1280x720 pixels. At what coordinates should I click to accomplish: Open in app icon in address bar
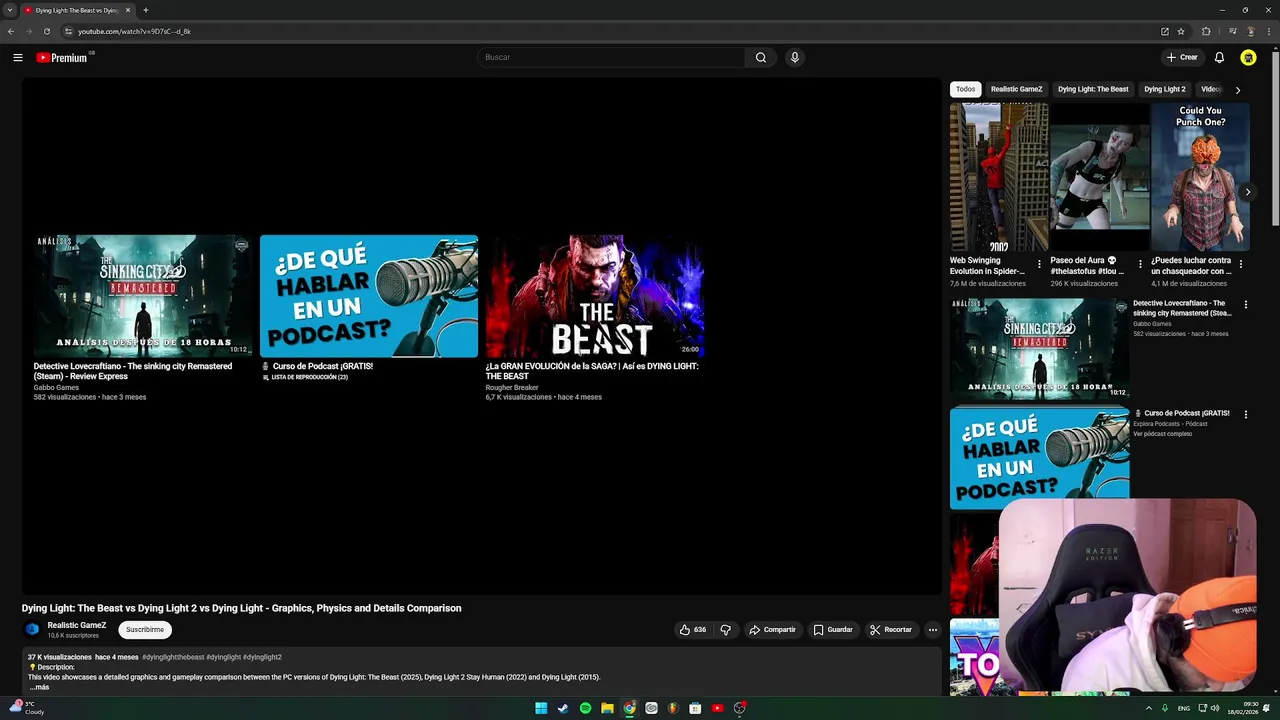1165,31
